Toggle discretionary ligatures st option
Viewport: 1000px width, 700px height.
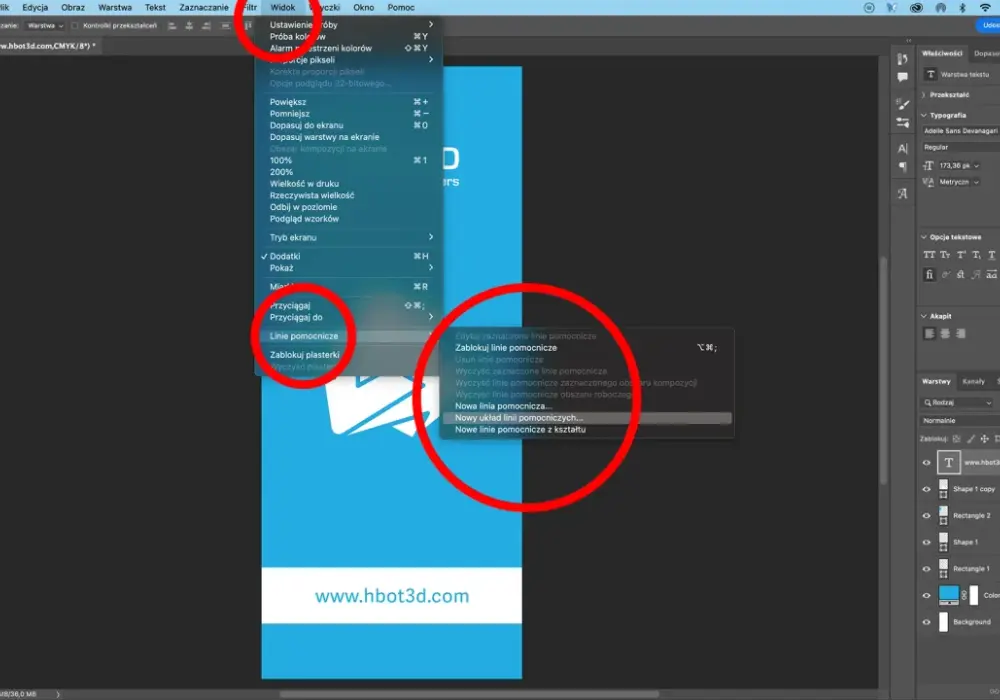pos(960,274)
